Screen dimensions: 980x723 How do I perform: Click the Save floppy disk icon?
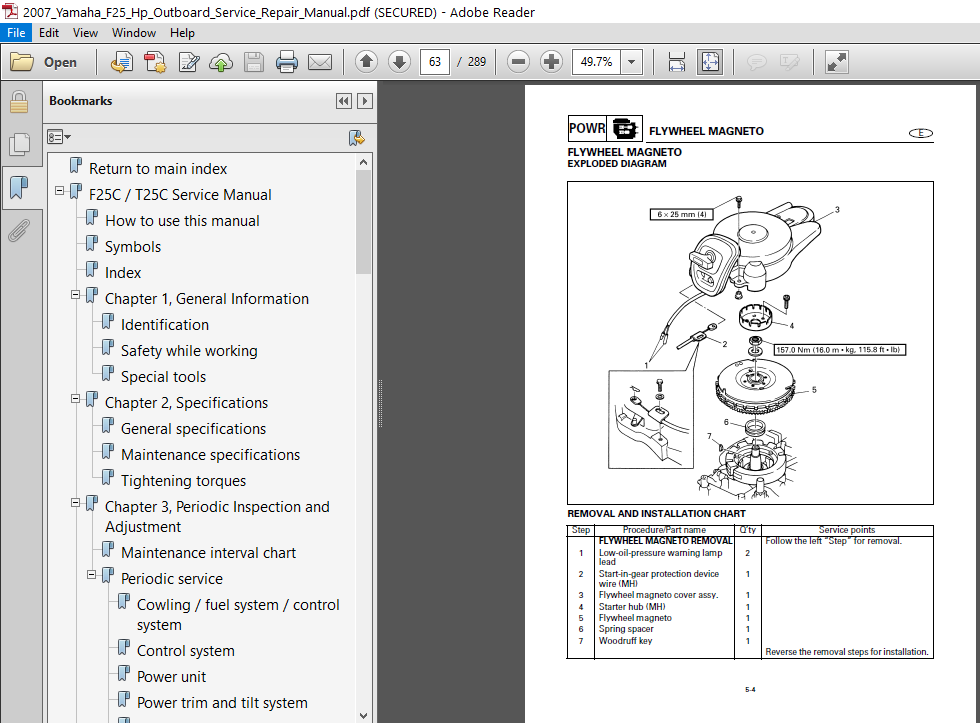(254, 62)
